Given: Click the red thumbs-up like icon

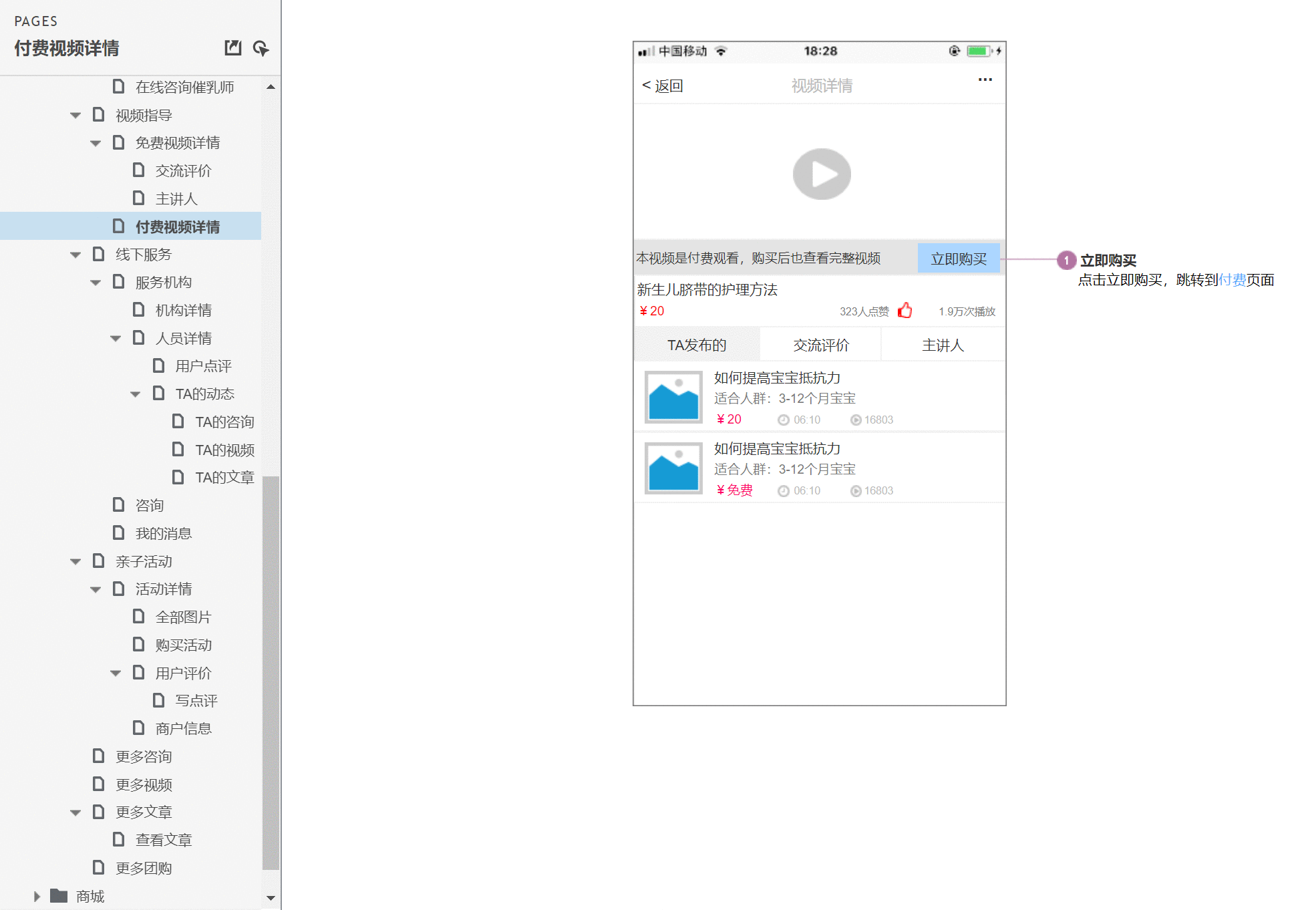Looking at the screenshot, I should (x=905, y=310).
